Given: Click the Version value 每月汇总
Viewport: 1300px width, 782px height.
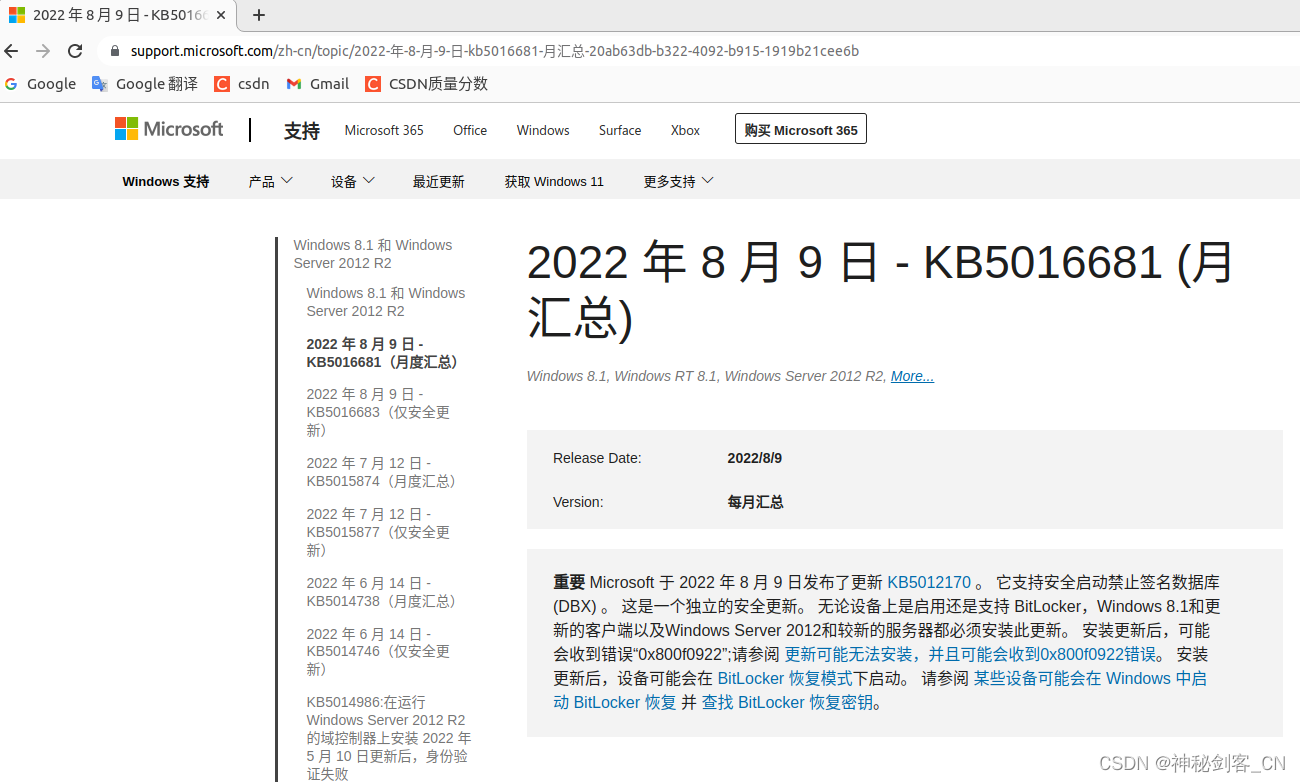Looking at the screenshot, I should [755, 502].
